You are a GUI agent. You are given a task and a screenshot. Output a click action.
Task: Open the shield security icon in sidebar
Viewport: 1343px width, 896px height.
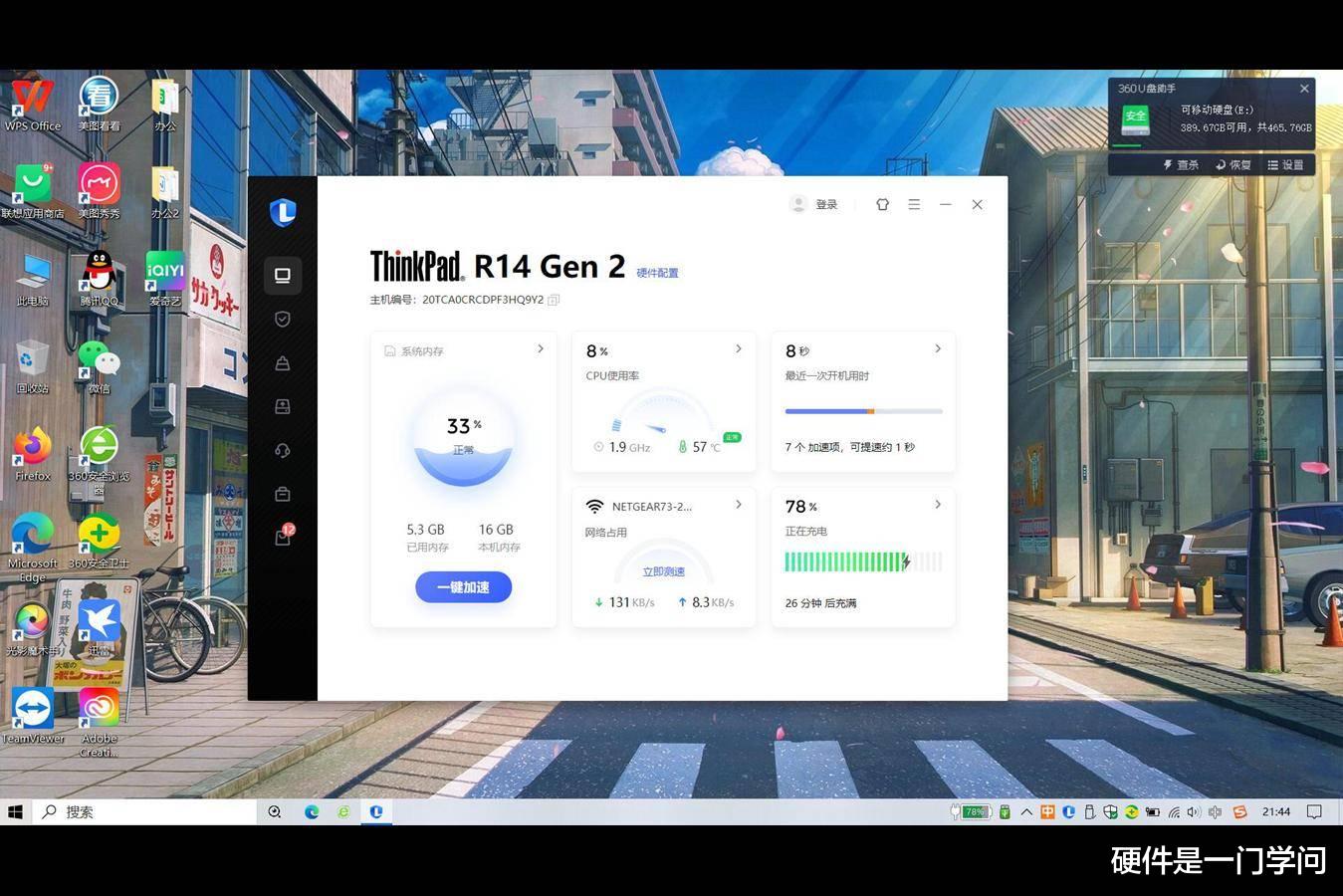click(x=283, y=319)
